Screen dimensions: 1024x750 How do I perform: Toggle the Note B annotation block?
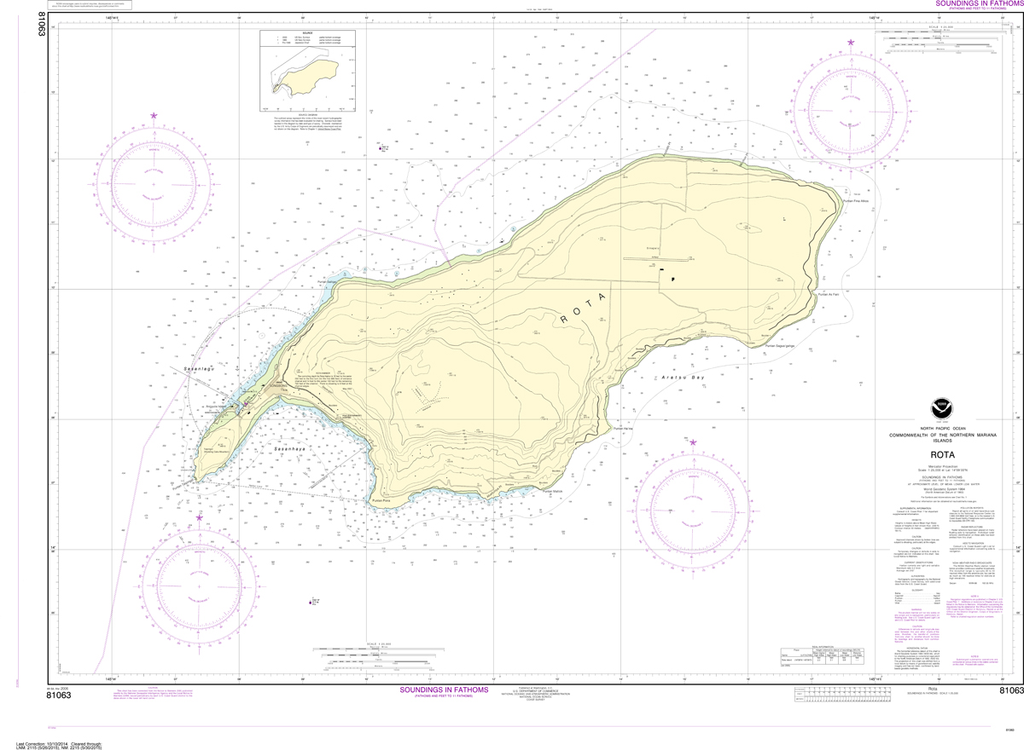click(975, 659)
